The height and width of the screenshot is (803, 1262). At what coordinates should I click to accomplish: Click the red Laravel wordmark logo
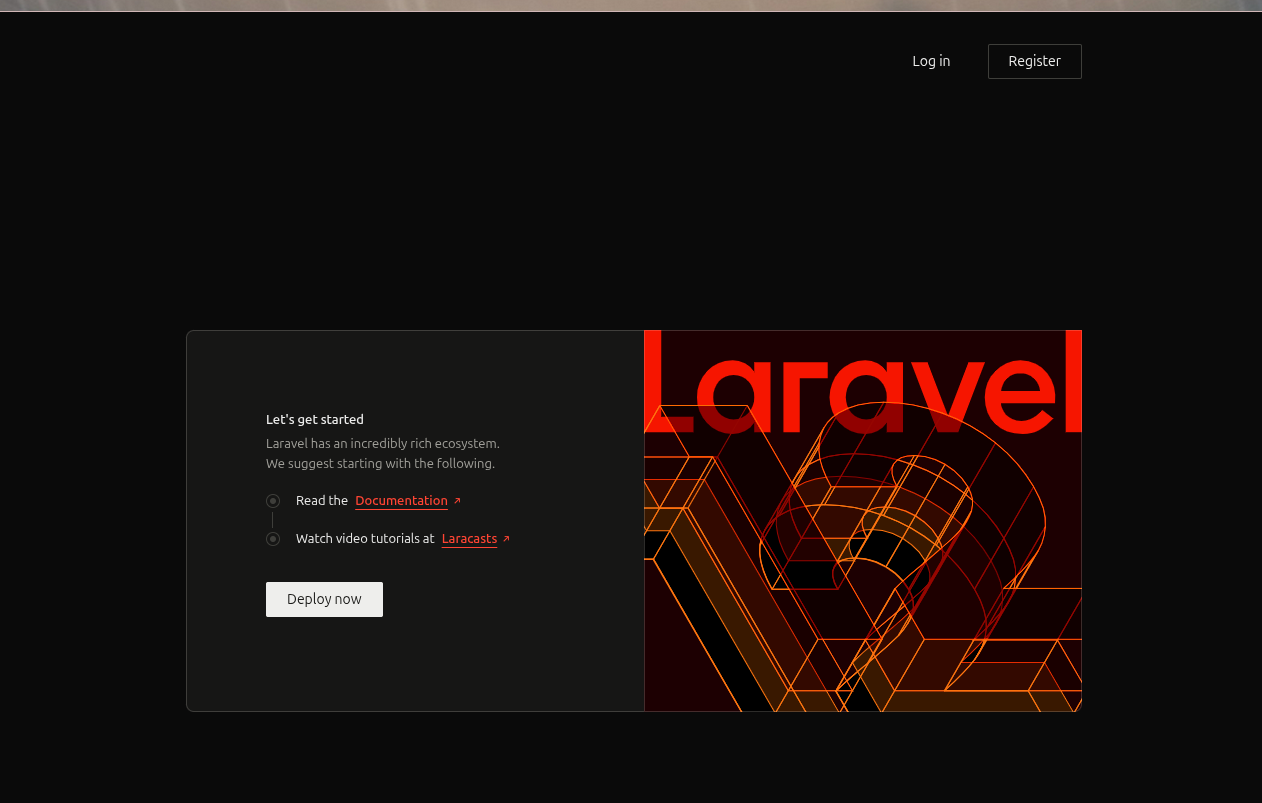[x=863, y=382]
